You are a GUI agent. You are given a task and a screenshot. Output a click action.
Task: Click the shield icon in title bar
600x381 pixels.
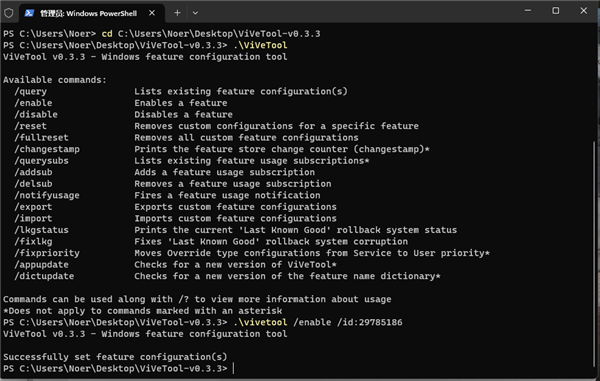point(8,13)
